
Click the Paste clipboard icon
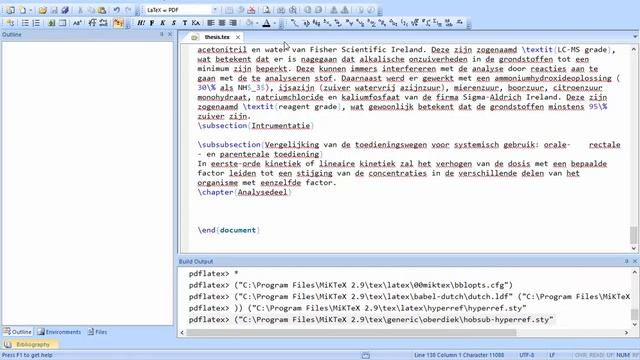click(x=102, y=10)
